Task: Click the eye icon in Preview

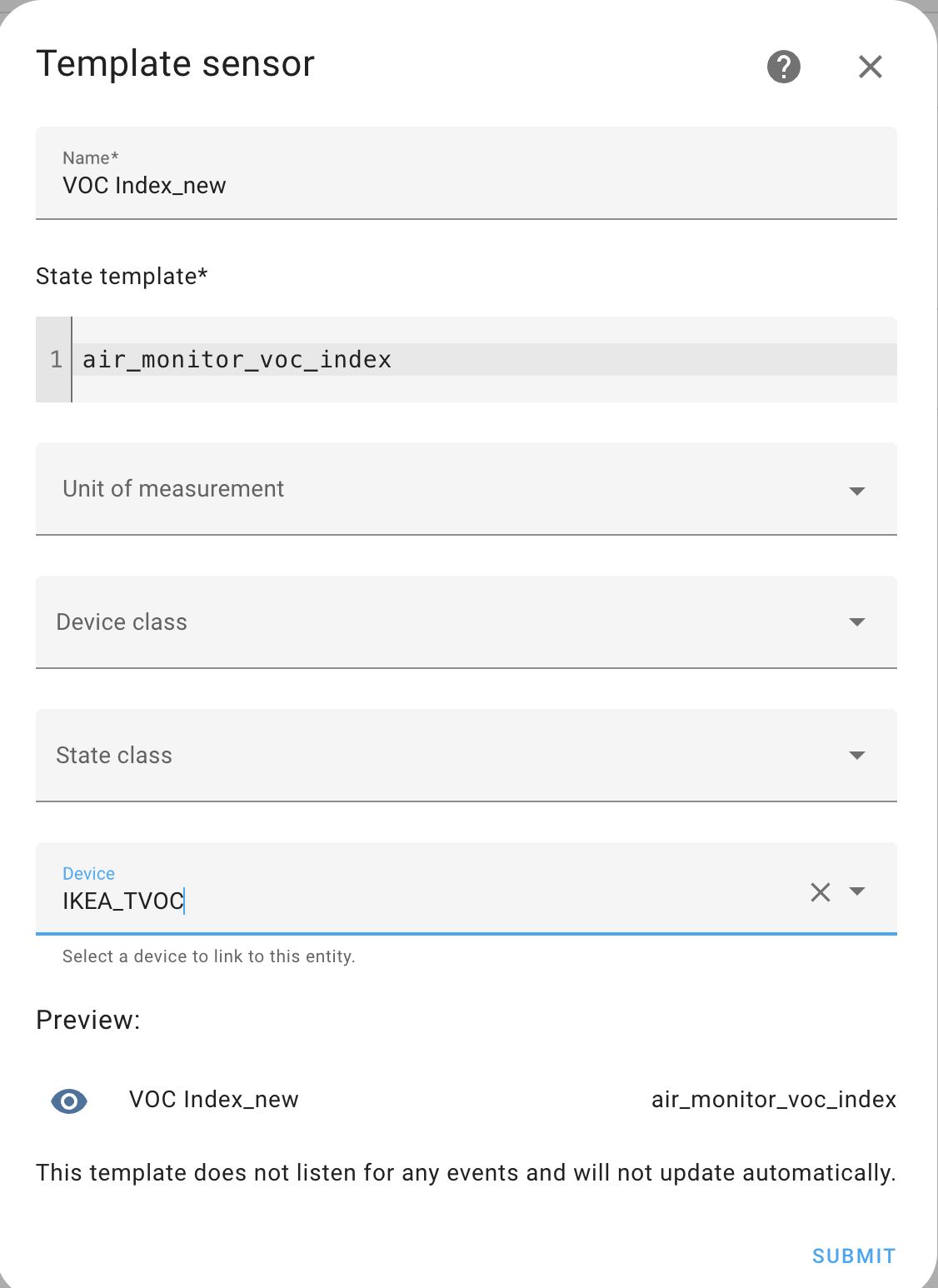Action: click(x=69, y=1101)
